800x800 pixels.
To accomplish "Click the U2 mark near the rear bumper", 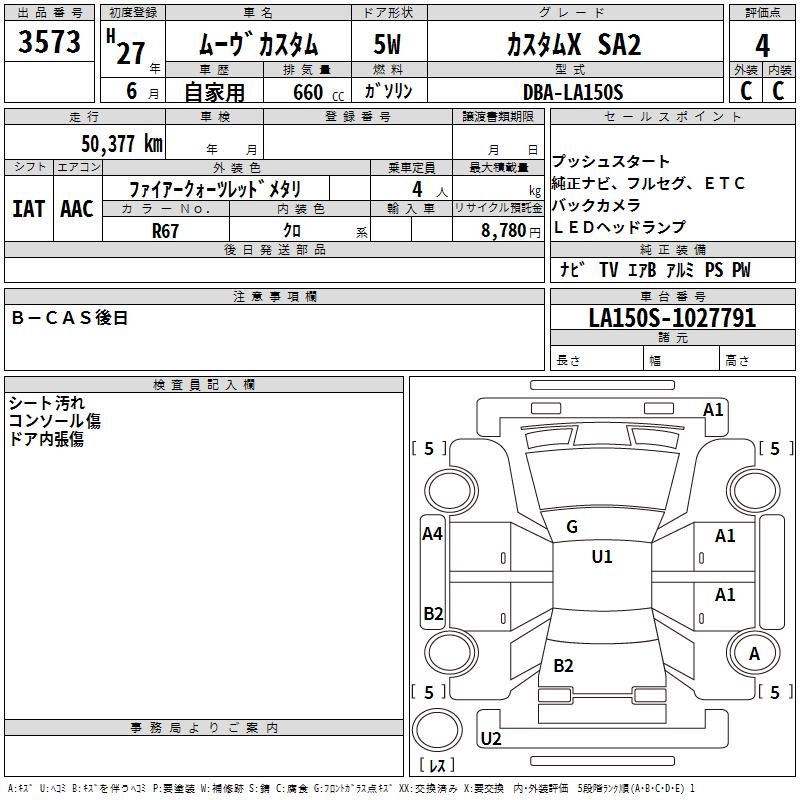I will click(491, 739).
